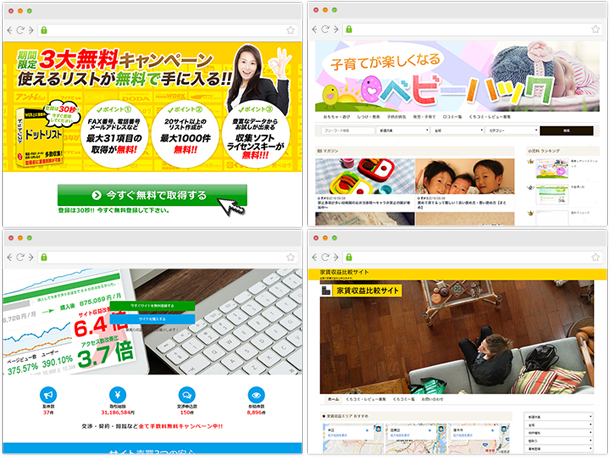
Task: Click the building icon beside 家賃収益比較サイト title
Action: [326, 291]
